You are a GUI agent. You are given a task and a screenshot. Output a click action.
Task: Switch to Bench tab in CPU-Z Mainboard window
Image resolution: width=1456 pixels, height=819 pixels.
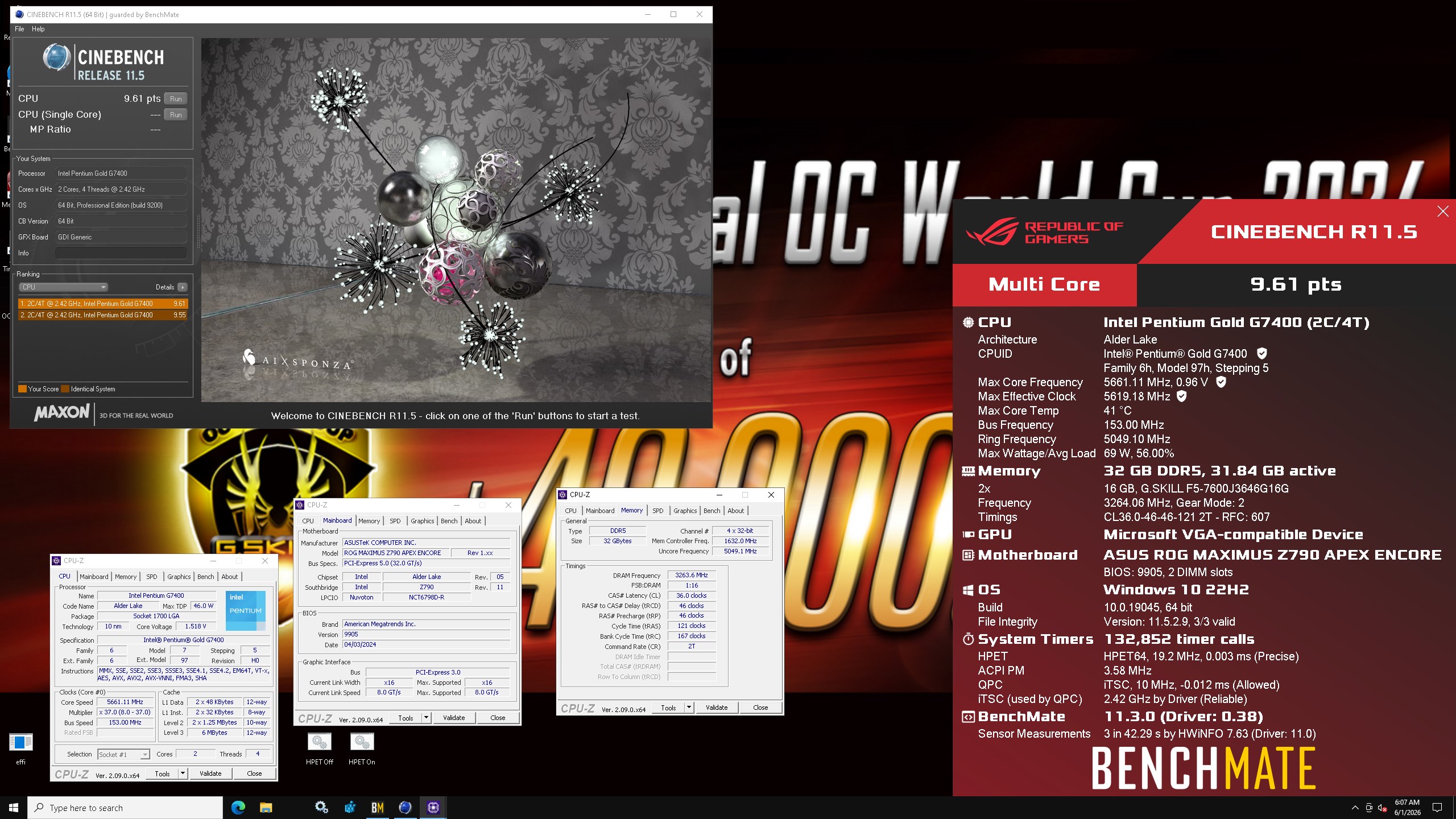point(449,521)
